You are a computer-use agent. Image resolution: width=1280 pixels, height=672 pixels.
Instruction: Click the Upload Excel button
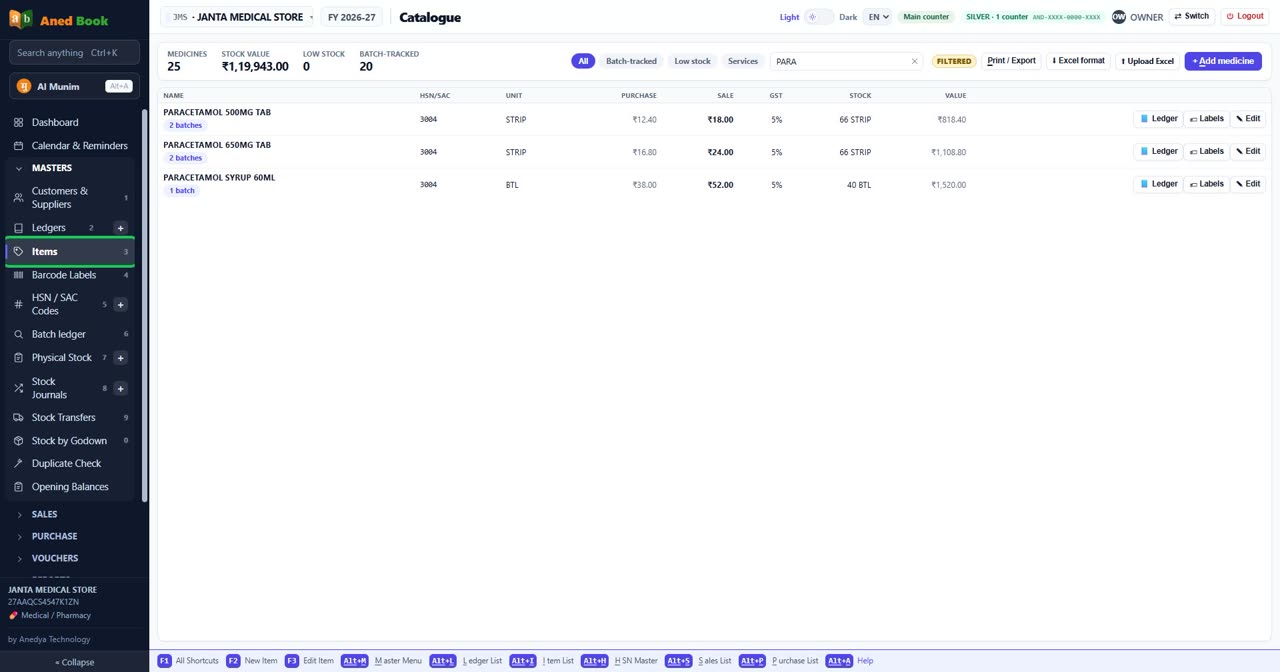[x=1147, y=61]
